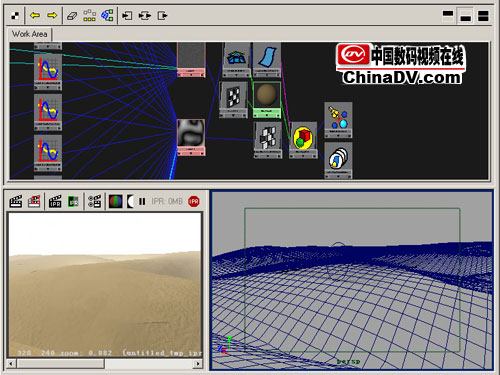Clear the graph with the eraser icon
This screenshot has height=375, width=500.
72,16
